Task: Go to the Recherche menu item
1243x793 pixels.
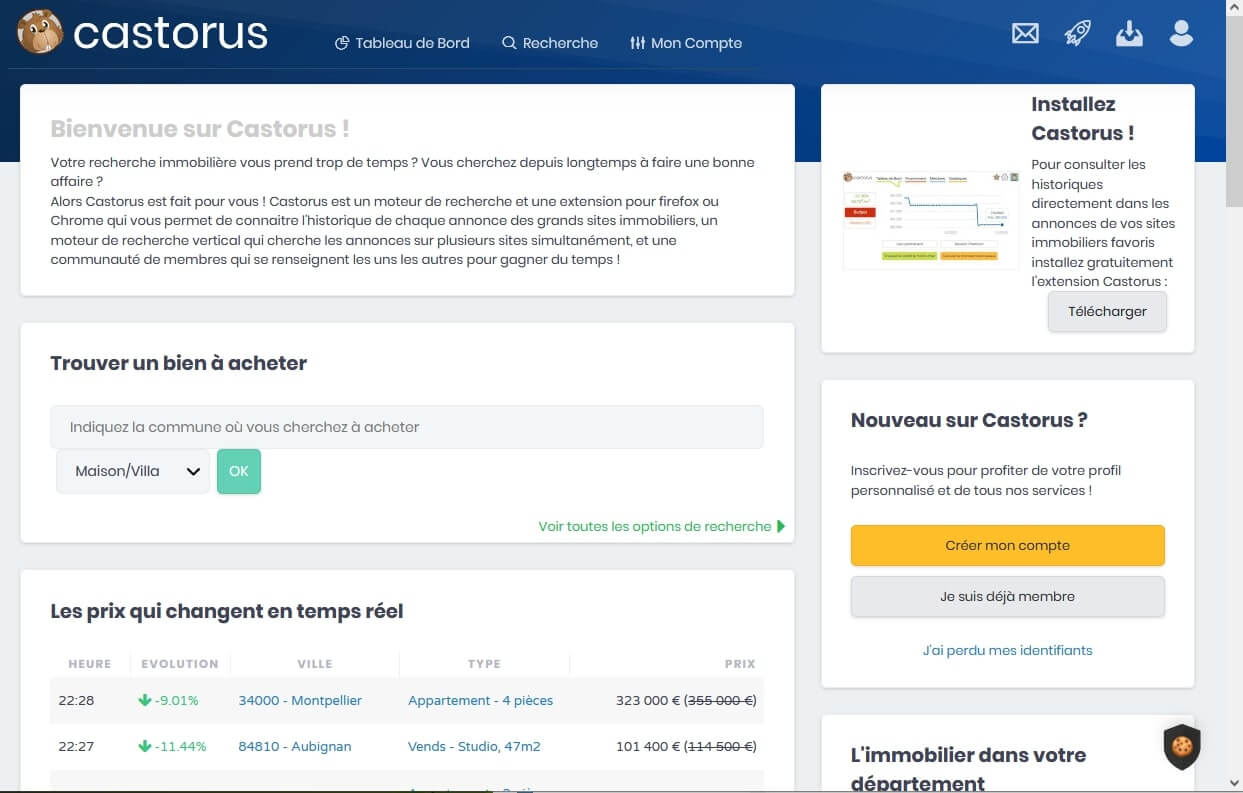Action: point(550,43)
